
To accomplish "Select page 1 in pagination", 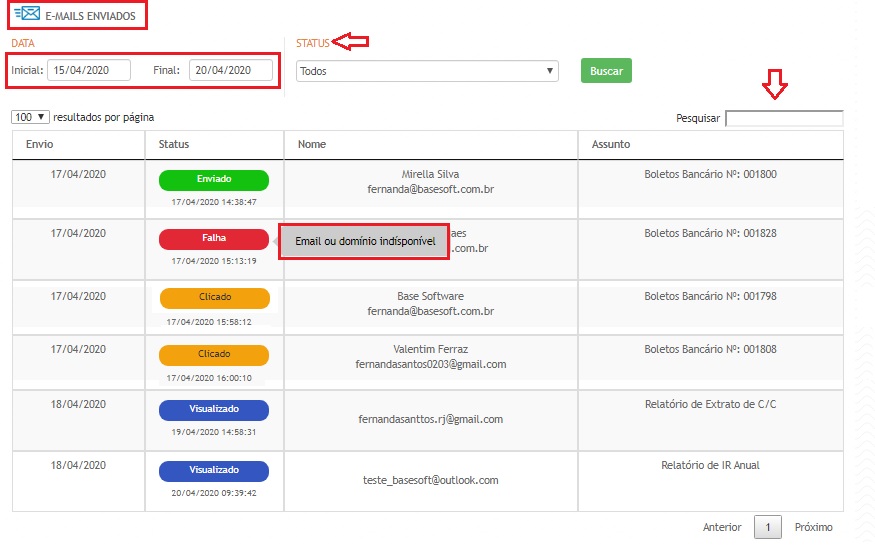I will [x=767, y=527].
